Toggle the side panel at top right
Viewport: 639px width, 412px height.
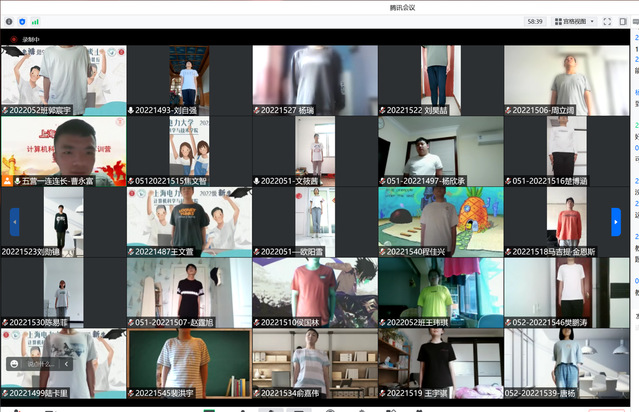pos(624,21)
